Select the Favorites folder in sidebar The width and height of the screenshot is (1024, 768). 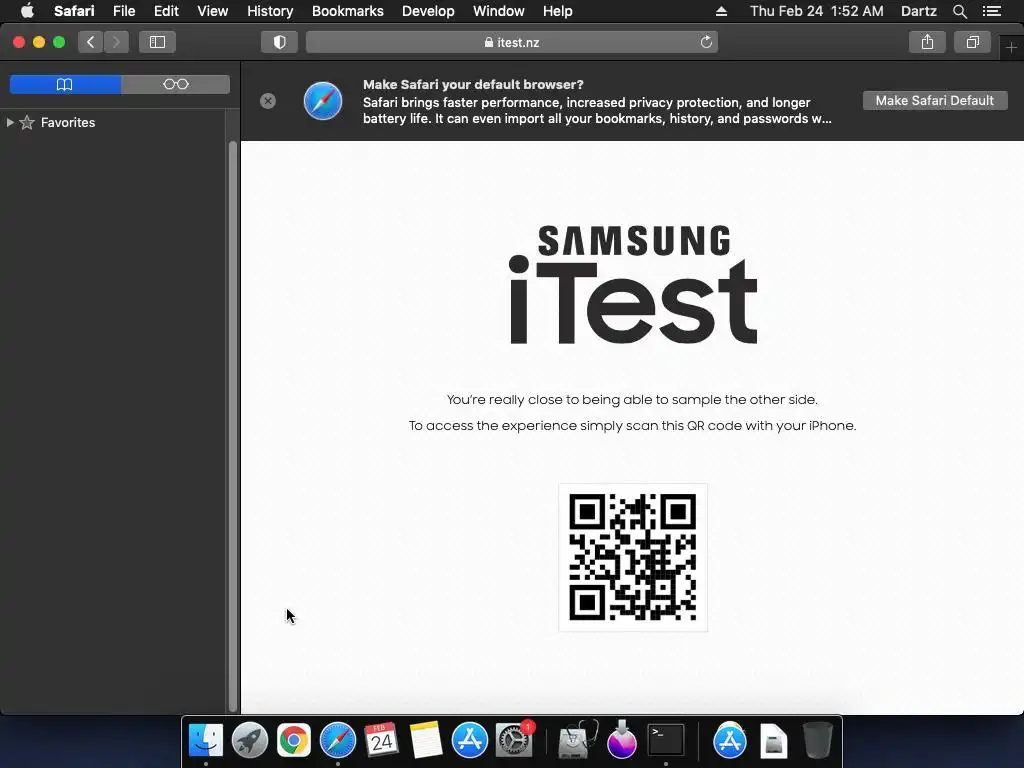pos(67,122)
